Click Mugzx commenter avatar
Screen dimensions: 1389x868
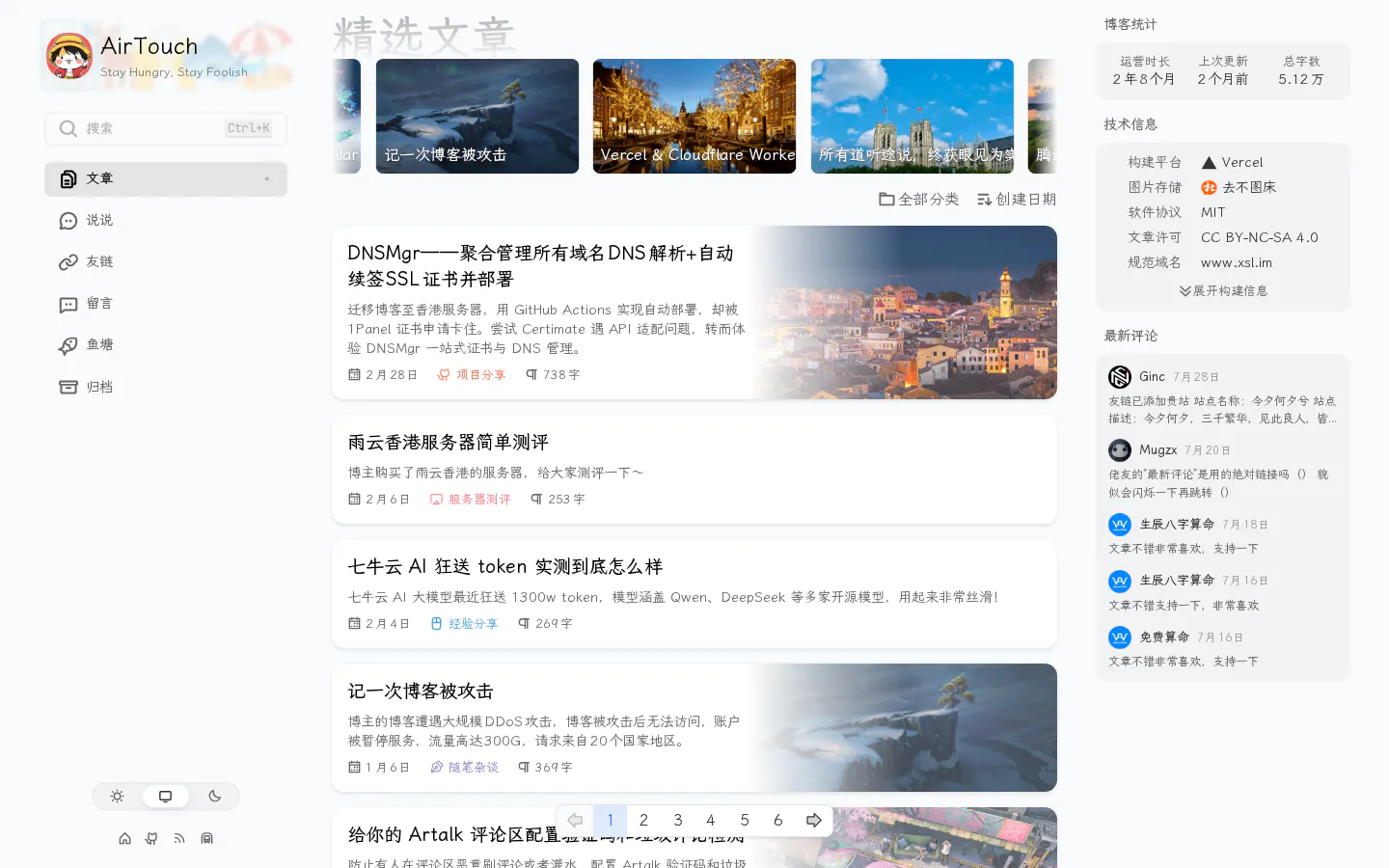pos(1120,450)
